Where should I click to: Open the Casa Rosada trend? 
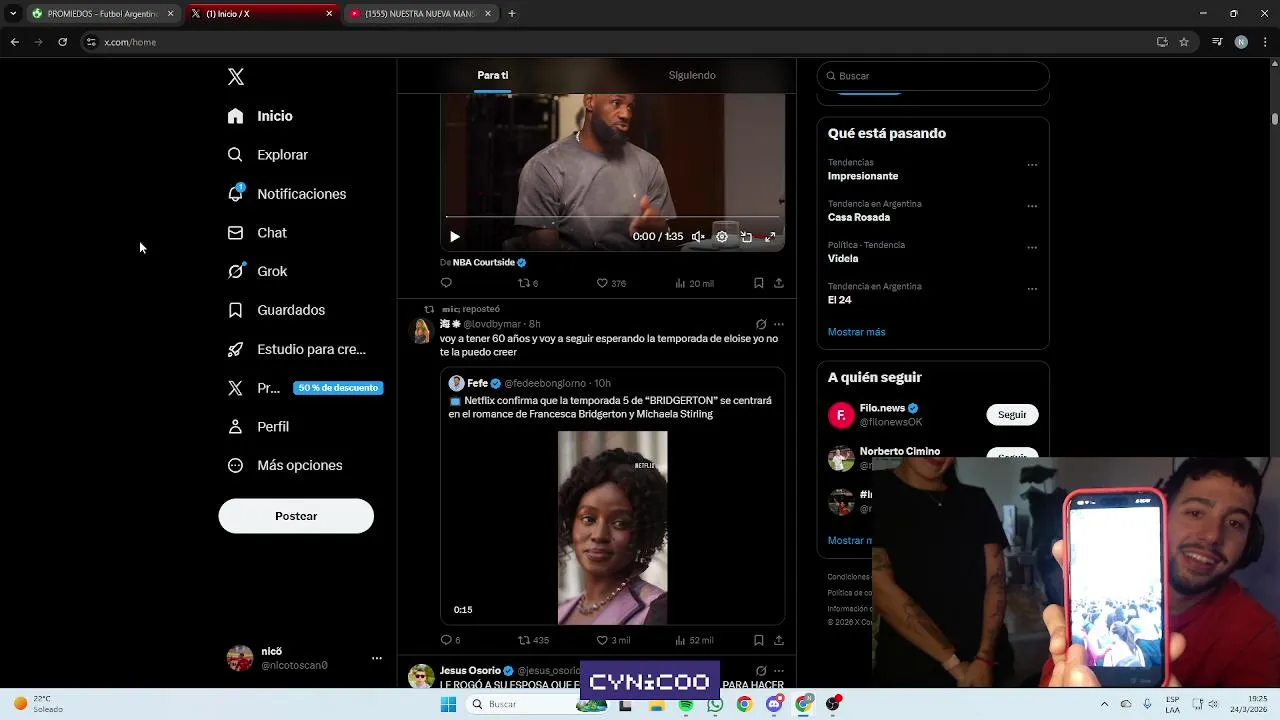859,217
